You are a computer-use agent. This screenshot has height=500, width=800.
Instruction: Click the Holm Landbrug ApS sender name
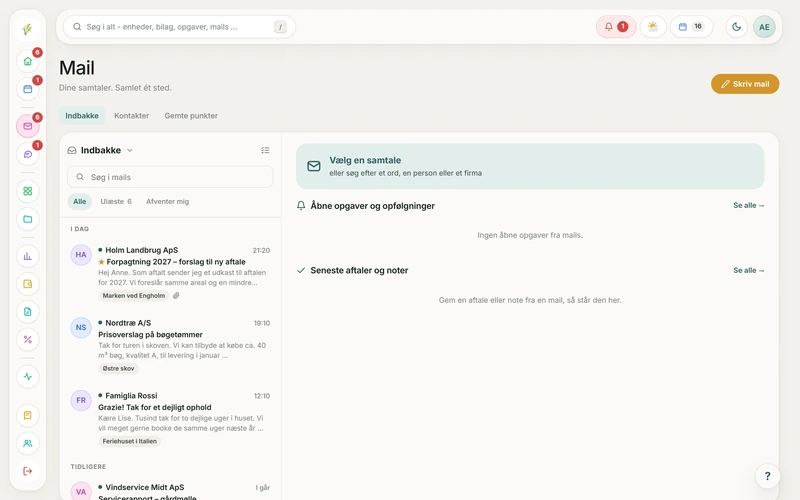(141, 250)
